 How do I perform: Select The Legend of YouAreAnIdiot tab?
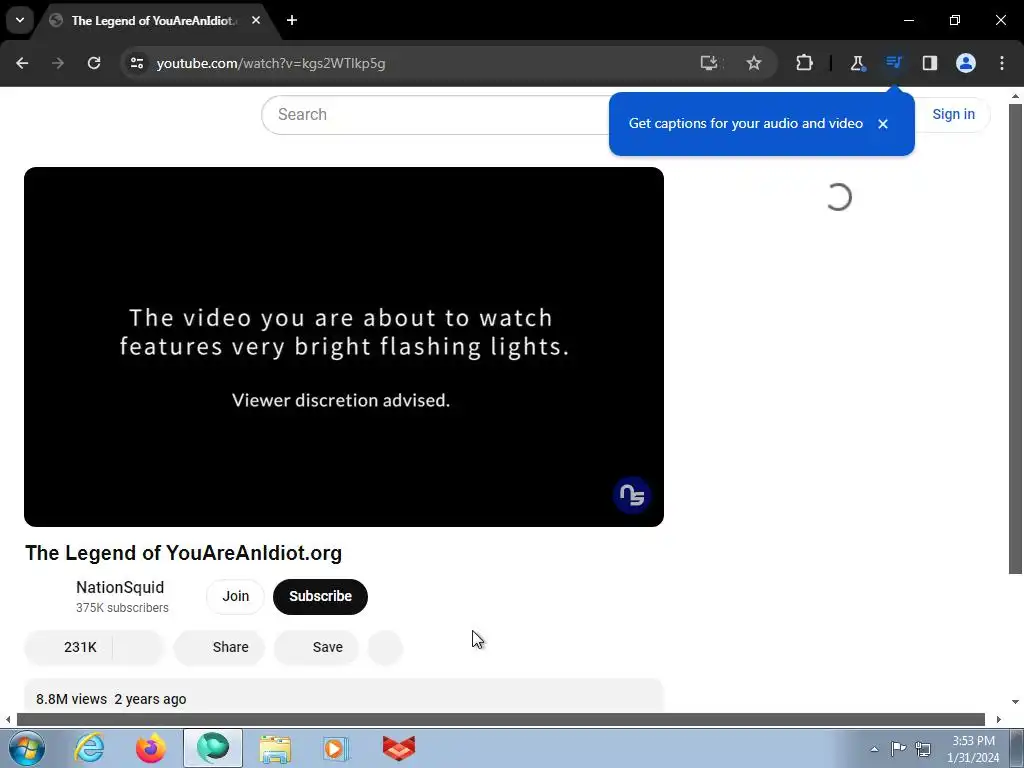154,21
